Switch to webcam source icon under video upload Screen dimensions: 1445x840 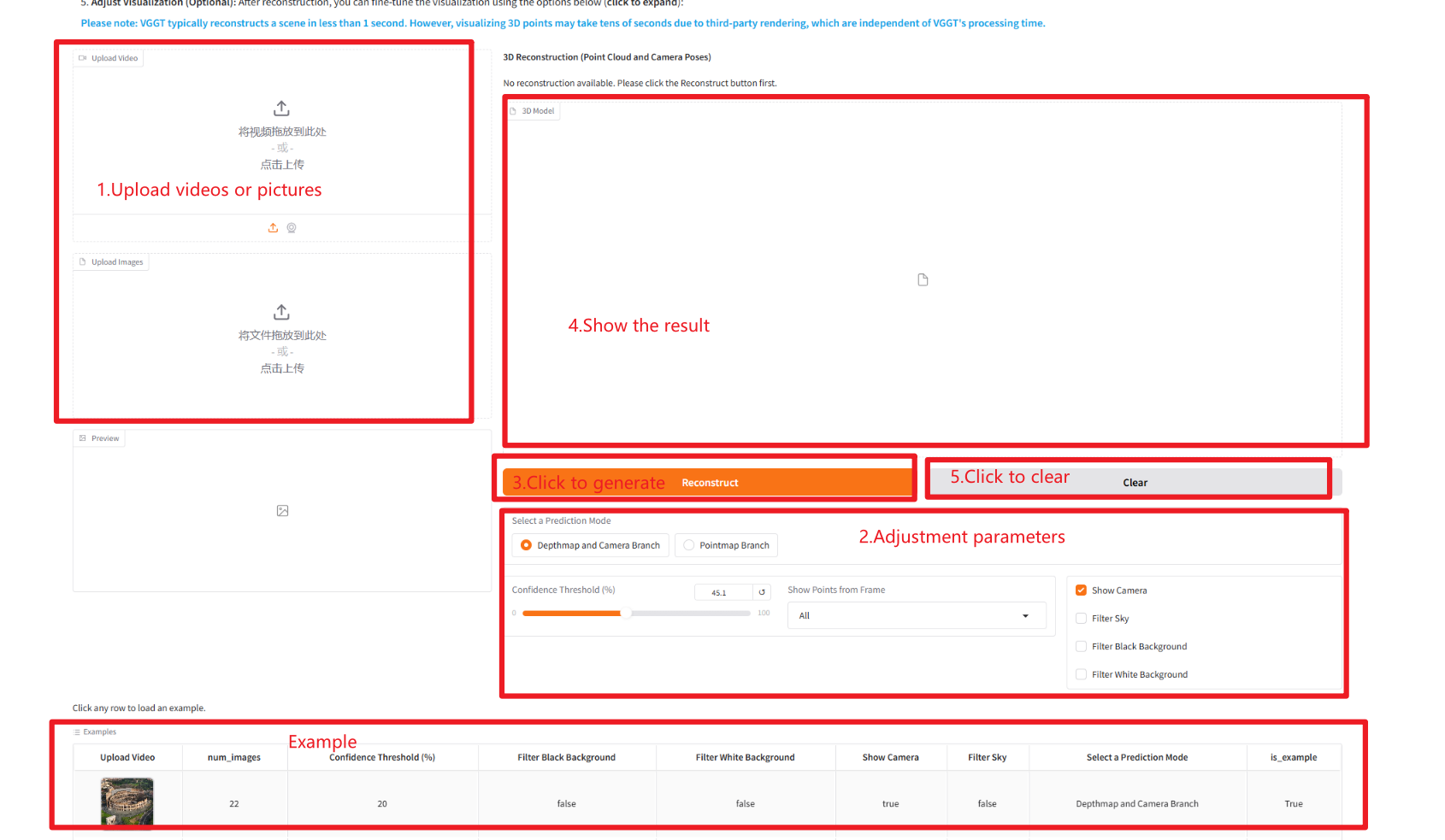292,228
